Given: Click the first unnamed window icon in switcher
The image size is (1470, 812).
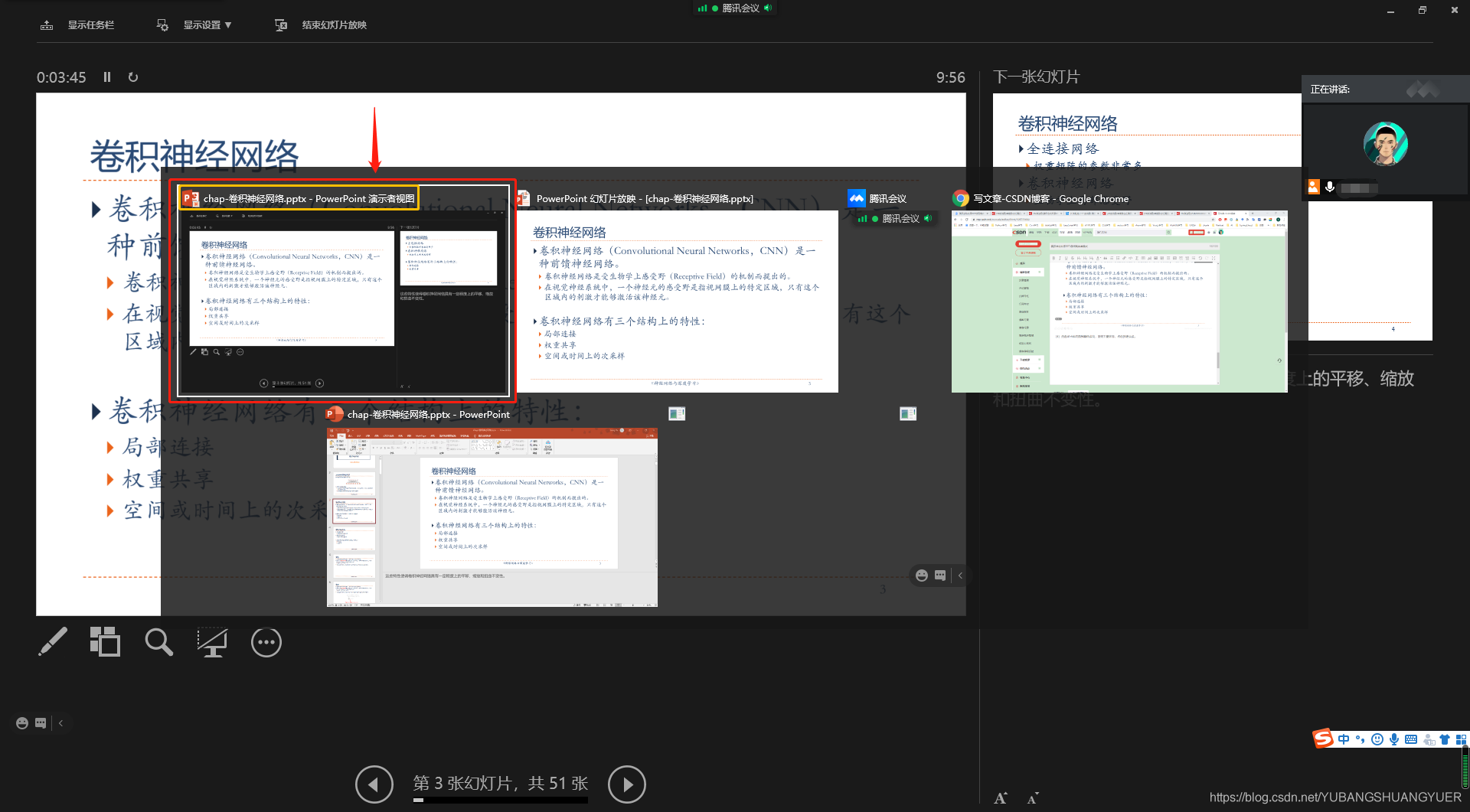Looking at the screenshot, I should pyautogui.click(x=677, y=414).
